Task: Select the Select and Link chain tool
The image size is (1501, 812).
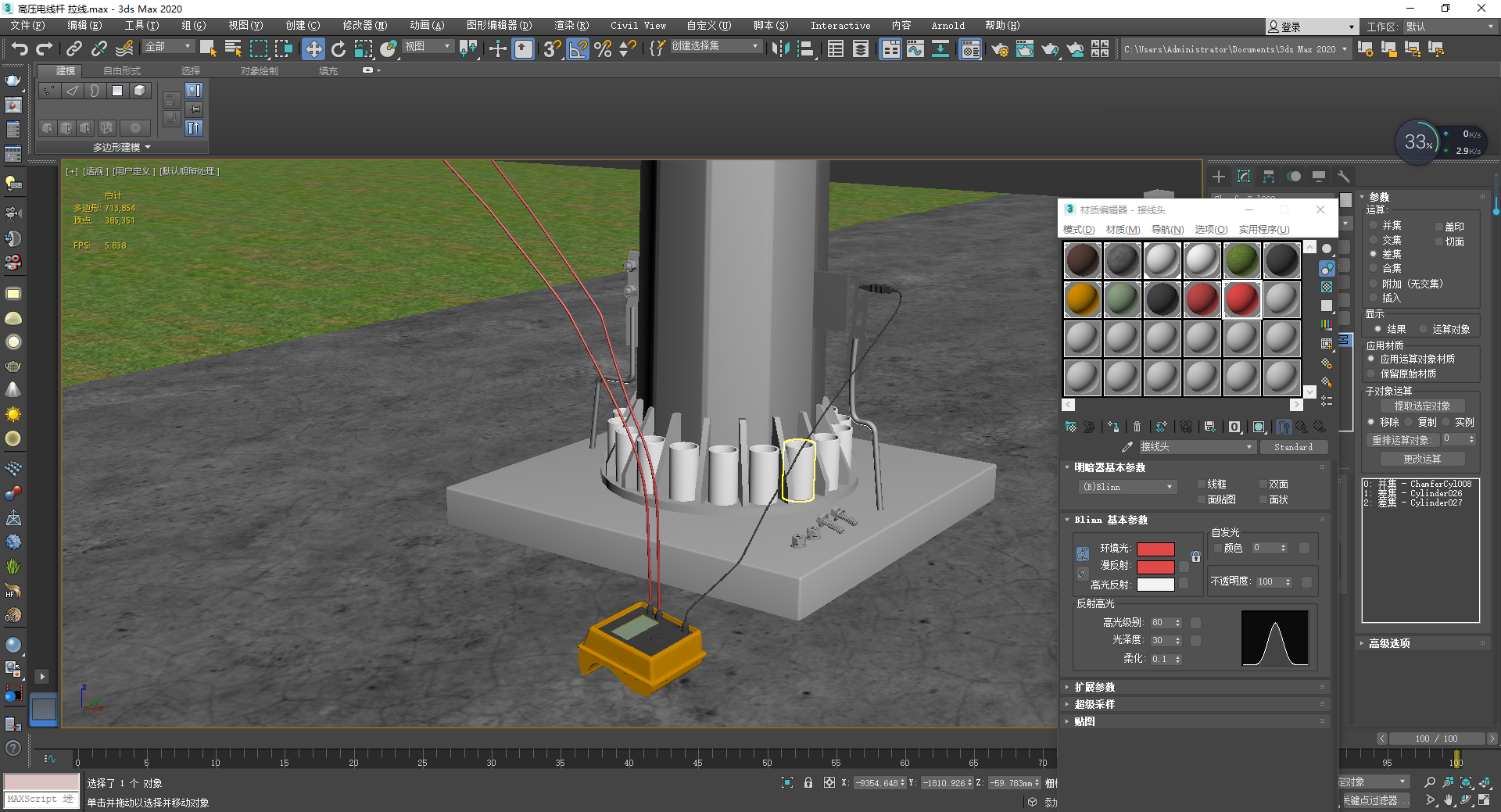Action: tap(74, 49)
